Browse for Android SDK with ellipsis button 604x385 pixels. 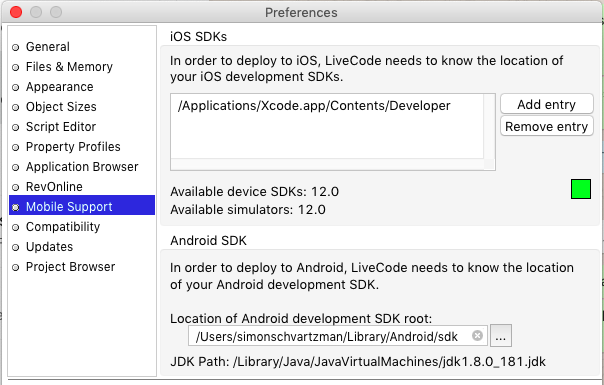(x=500, y=336)
